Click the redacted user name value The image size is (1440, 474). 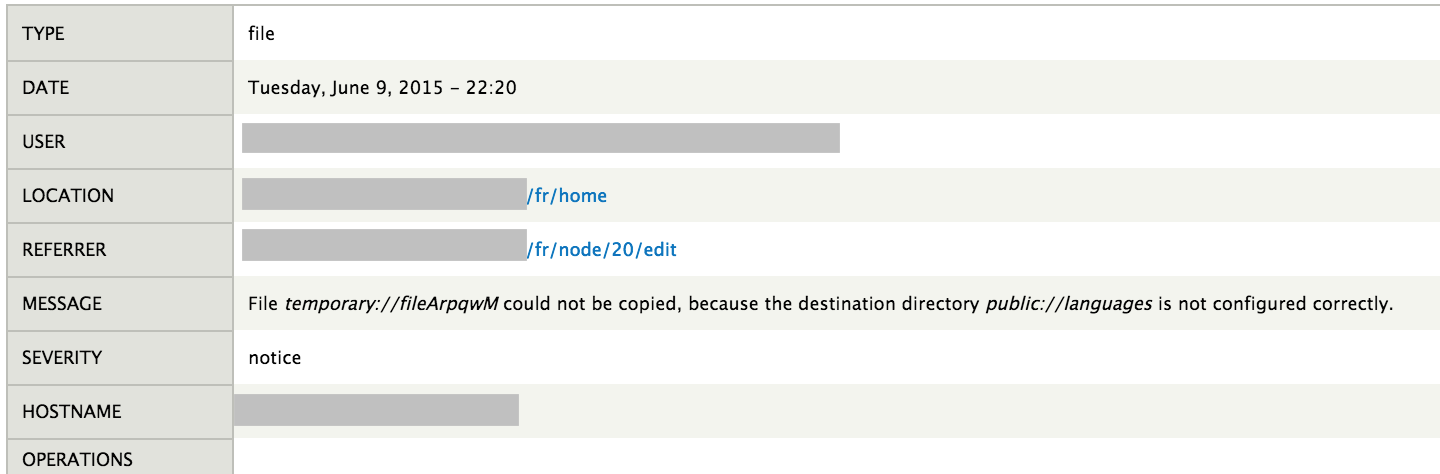click(x=540, y=138)
